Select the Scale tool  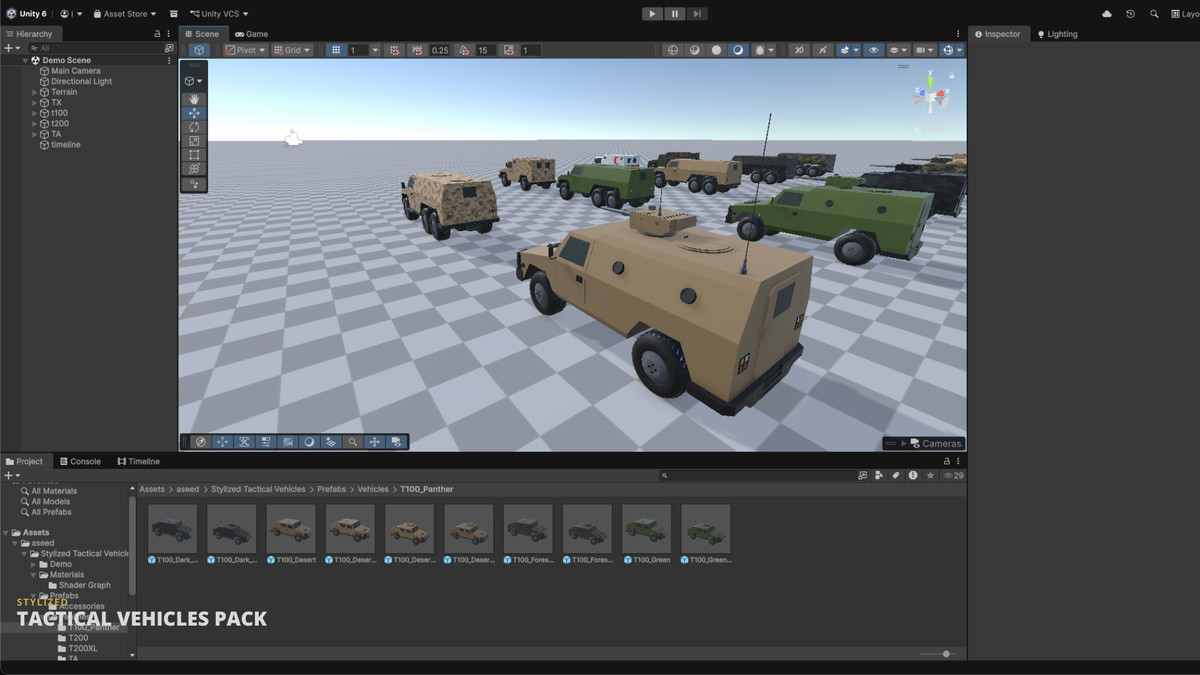(x=194, y=141)
